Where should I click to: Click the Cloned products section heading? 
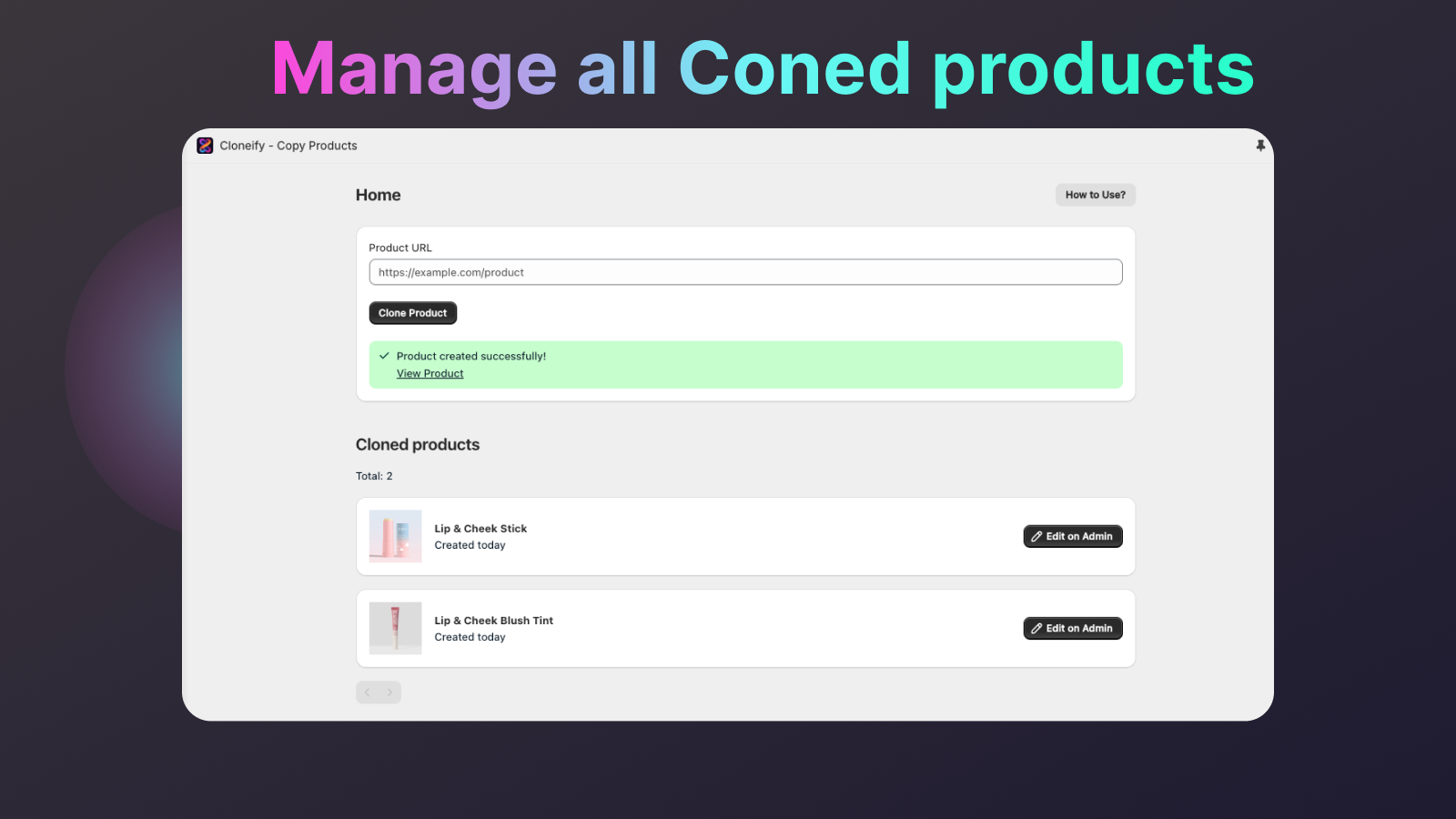click(x=417, y=444)
